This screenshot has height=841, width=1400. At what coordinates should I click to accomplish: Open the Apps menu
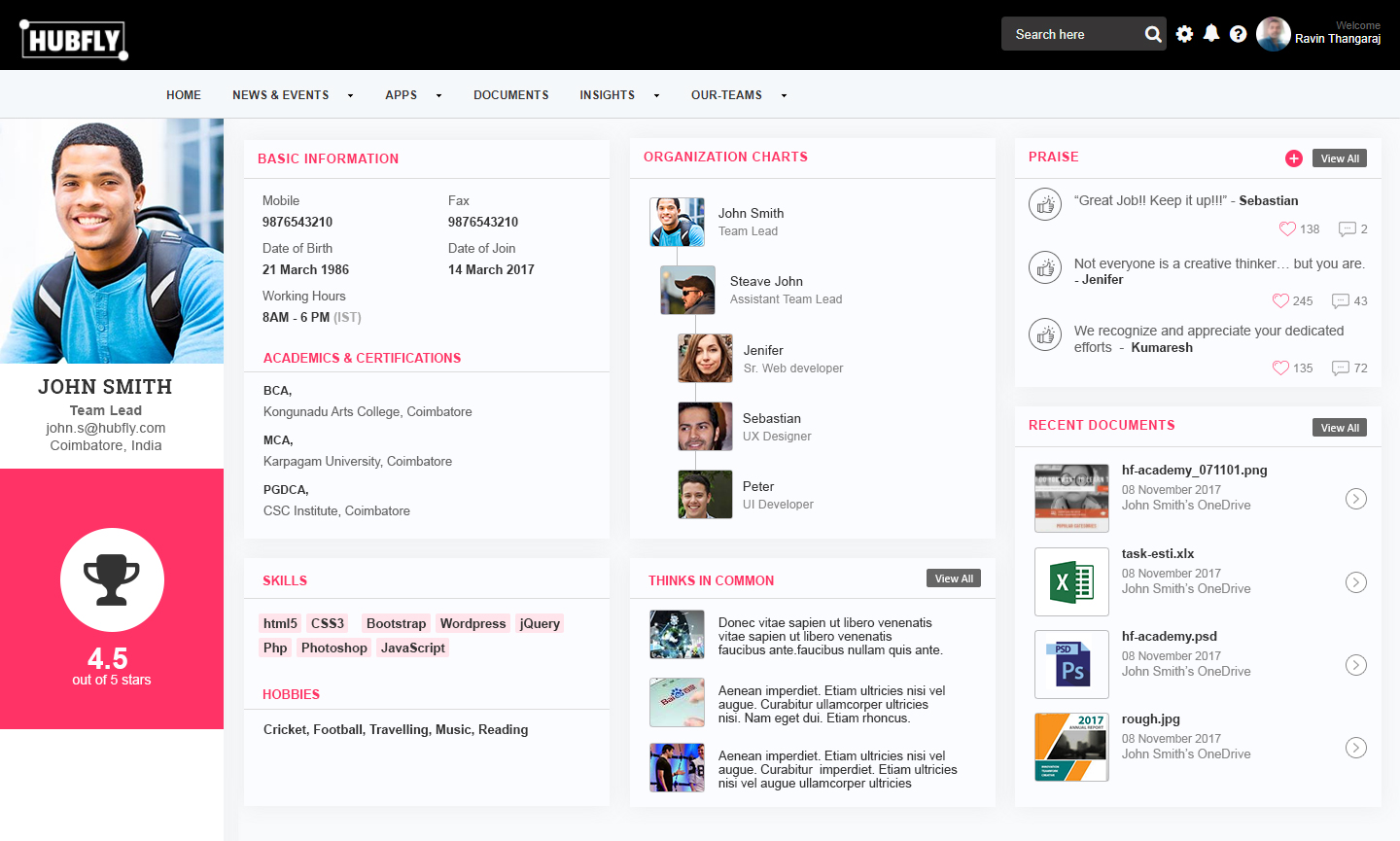402,95
